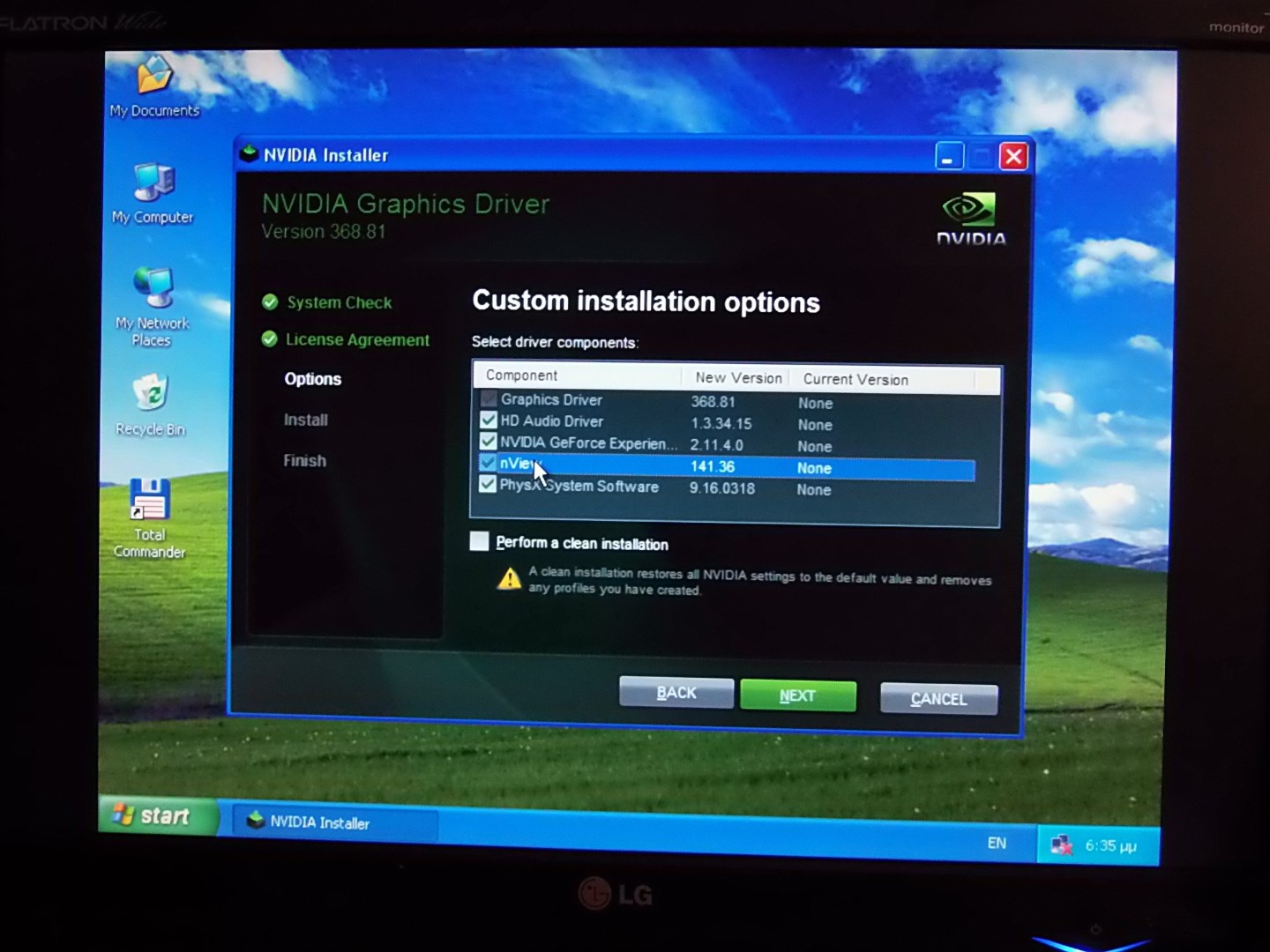The width and height of the screenshot is (1270, 952).
Task: Select the System Check step
Action: [340, 302]
